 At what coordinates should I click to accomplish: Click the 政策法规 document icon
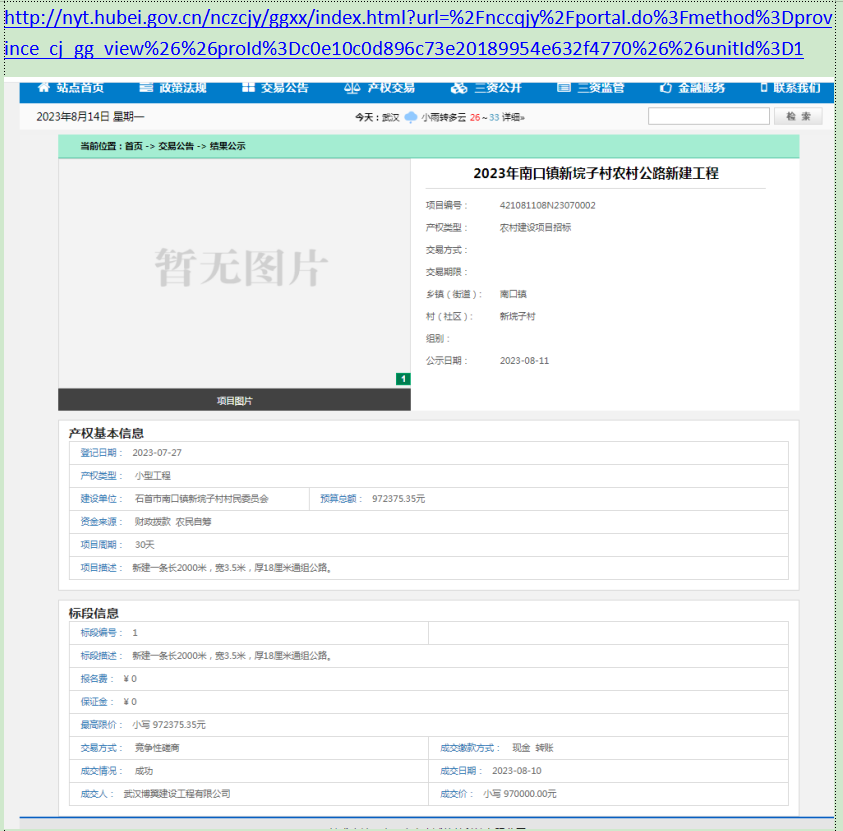pyautogui.click(x=146, y=89)
